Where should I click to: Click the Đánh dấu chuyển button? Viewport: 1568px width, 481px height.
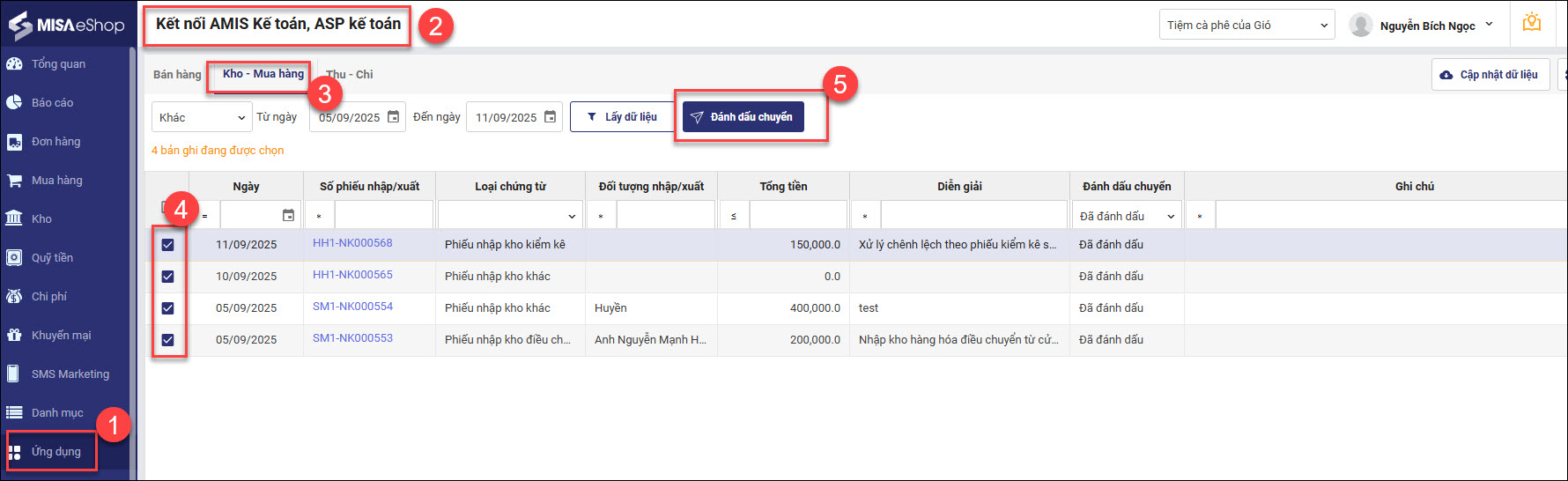pyautogui.click(x=743, y=117)
